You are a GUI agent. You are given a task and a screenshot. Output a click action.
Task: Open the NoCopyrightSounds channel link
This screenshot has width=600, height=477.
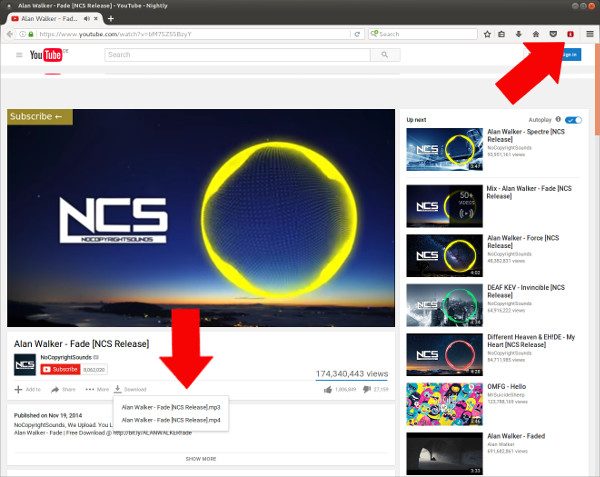pos(69,357)
